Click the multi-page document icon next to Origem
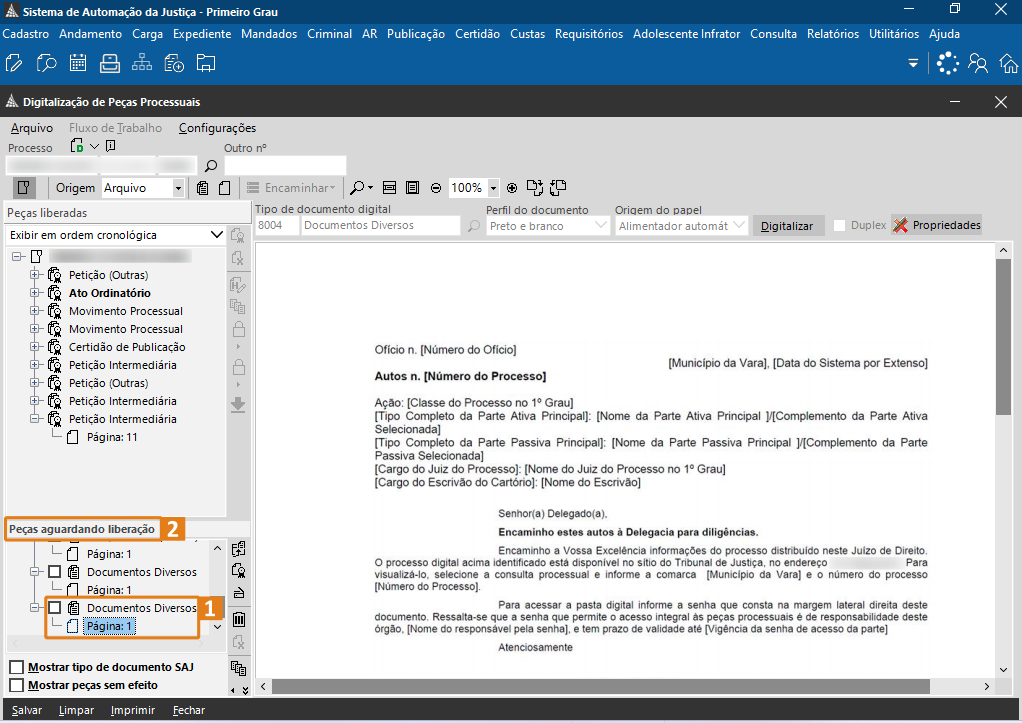The width and height of the screenshot is (1022, 723). pos(203,188)
